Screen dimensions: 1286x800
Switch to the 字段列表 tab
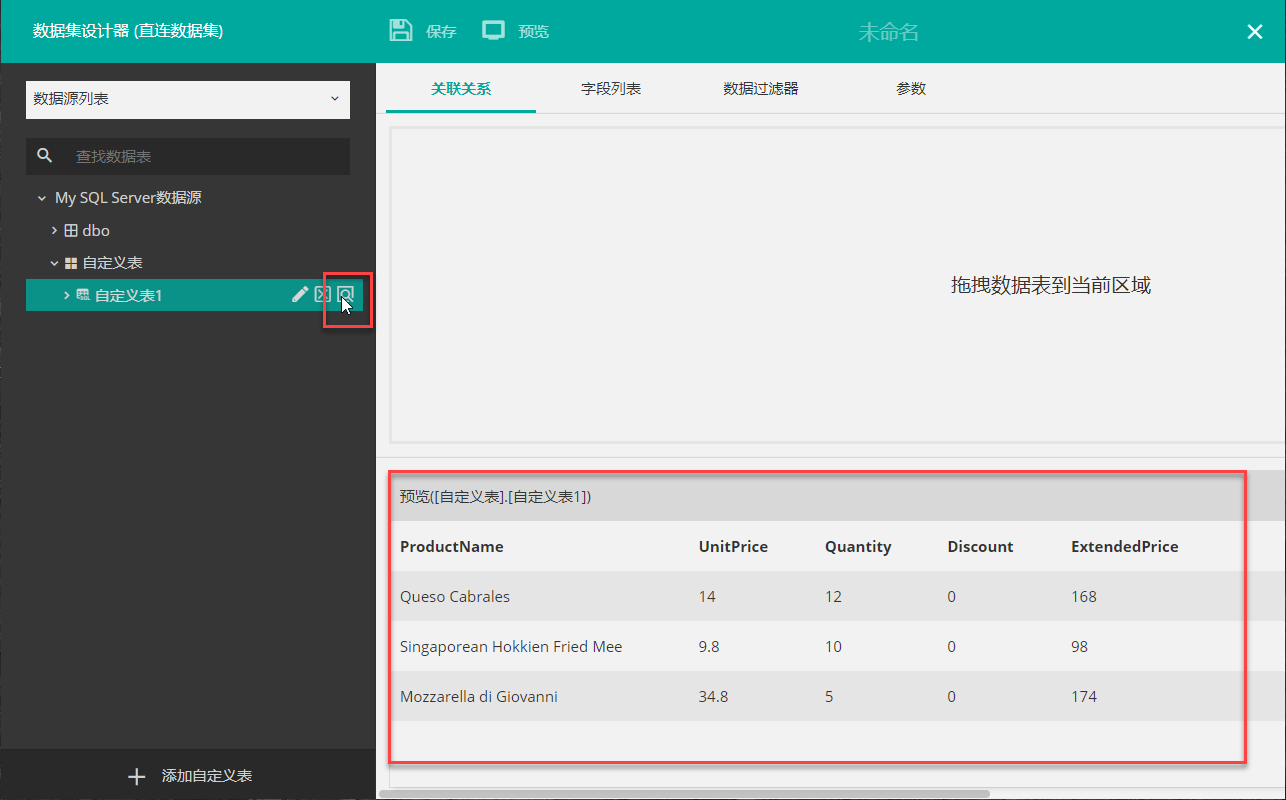(x=610, y=89)
